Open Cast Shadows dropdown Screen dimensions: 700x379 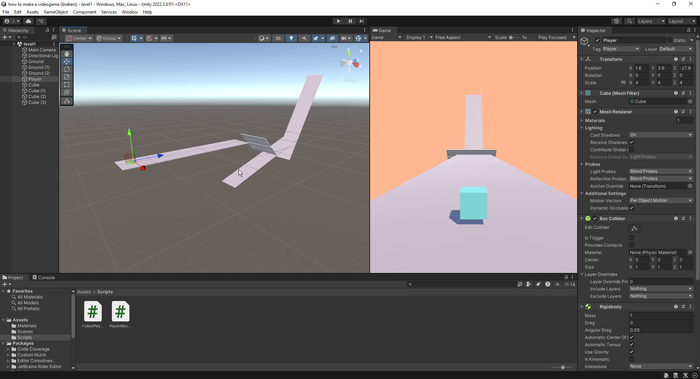click(661, 135)
